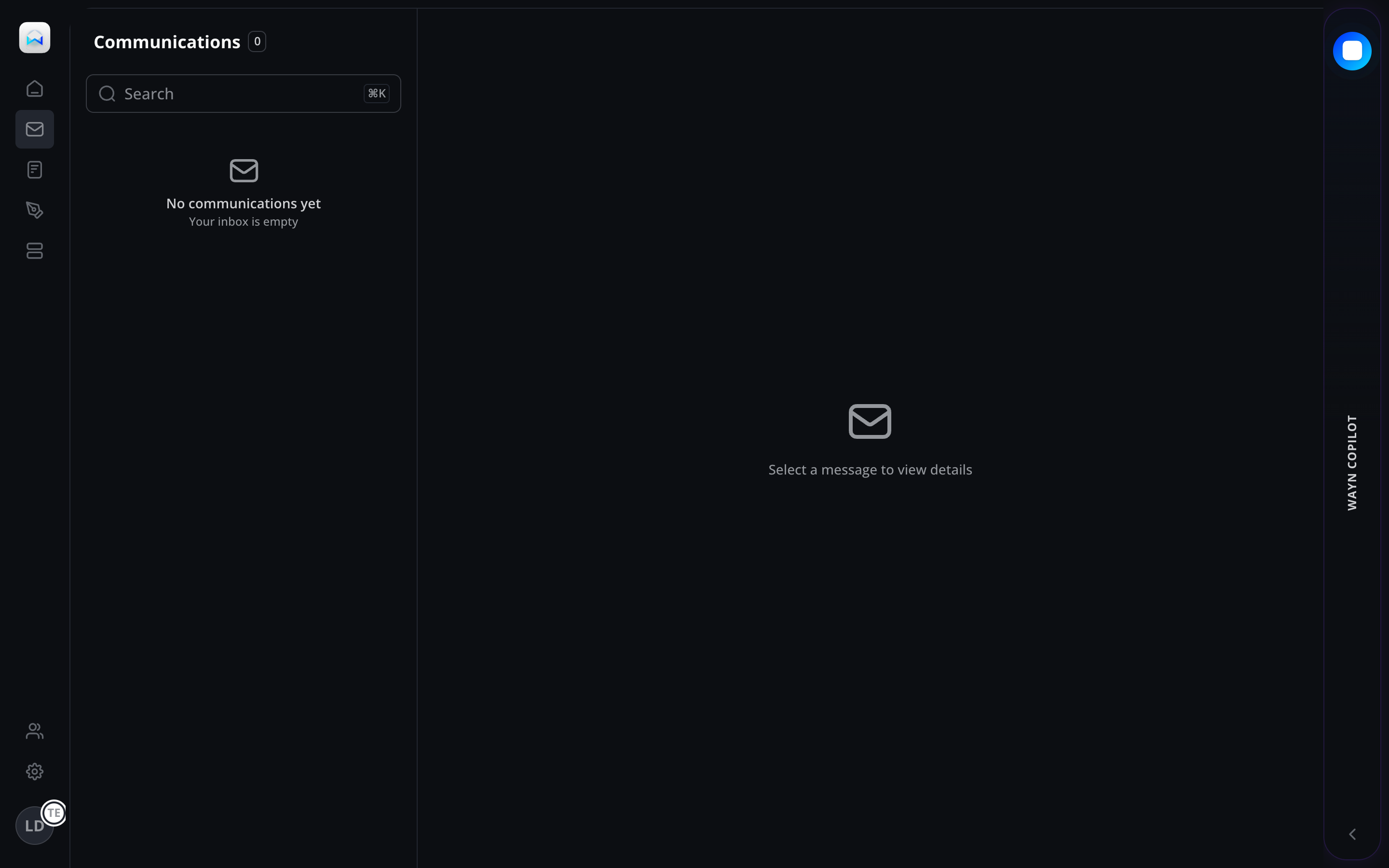Image resolution: width=1389 pixels, height=868 pixels.
Task: Click the envelope icon in details pane
Action: click(x=870, y=421)
